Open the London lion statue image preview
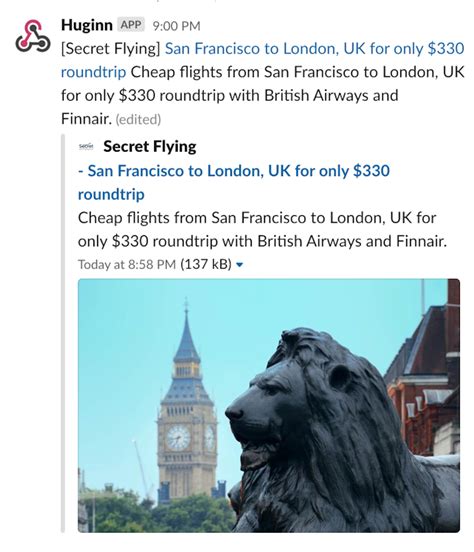Screen dimensions: 474x552 (x=269, y=406)
